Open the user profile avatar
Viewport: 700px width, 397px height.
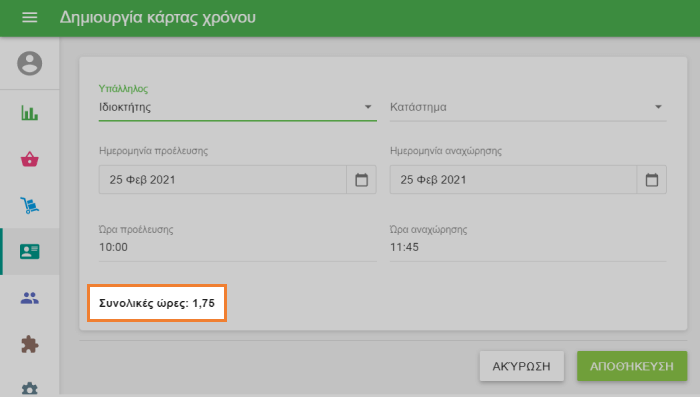pos(29,63)
